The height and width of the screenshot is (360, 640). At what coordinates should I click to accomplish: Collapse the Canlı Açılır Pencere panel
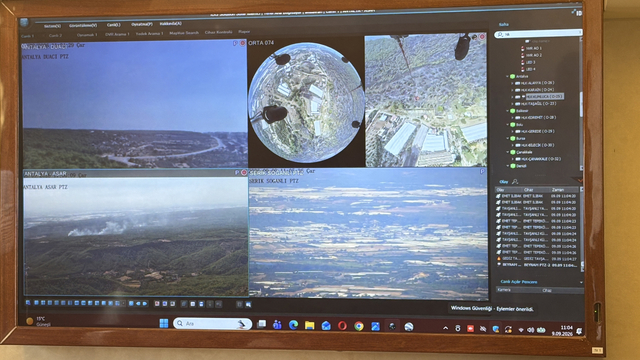coord(581,282)
